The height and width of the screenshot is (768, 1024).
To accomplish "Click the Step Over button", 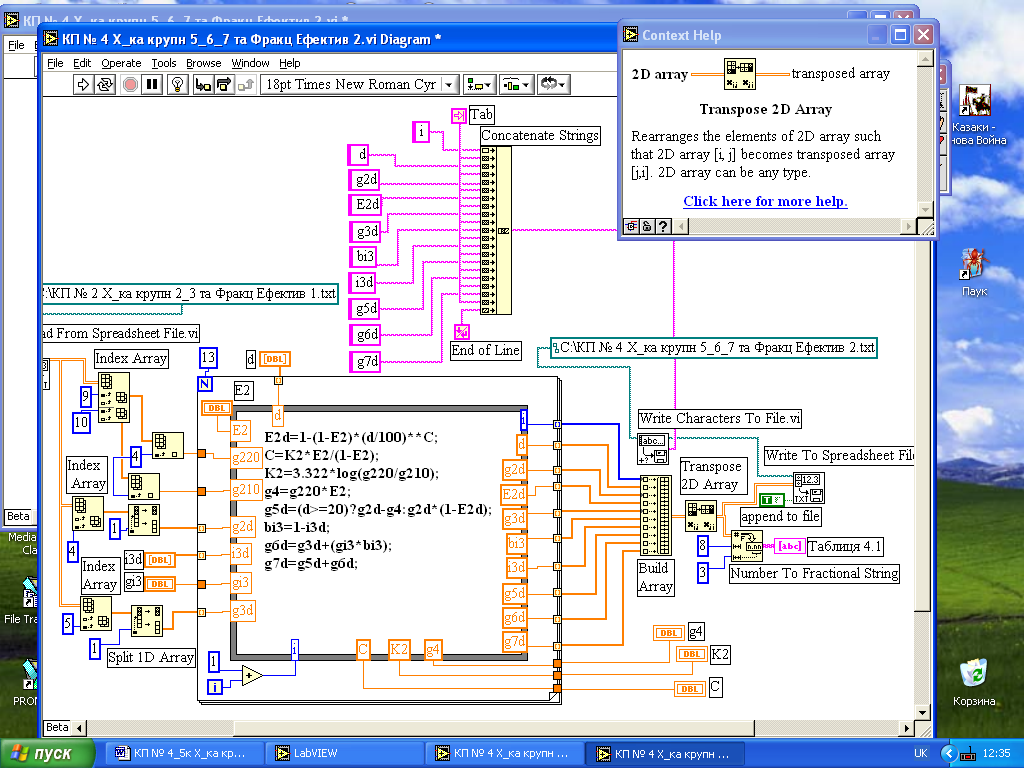I will [224, 84].
